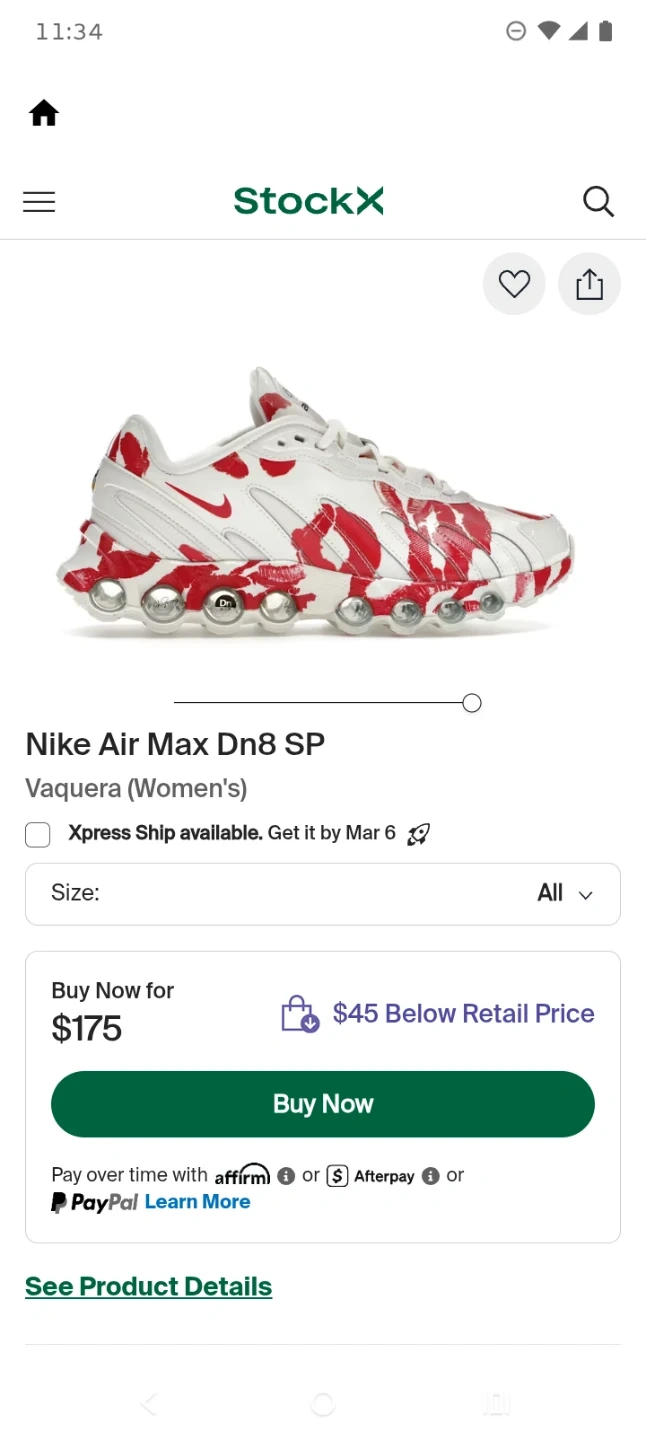The height and width of the screenshot is (1440, 646).
Task: Tap the Xpress Ship rocket icon
Action: click(418, 834)
